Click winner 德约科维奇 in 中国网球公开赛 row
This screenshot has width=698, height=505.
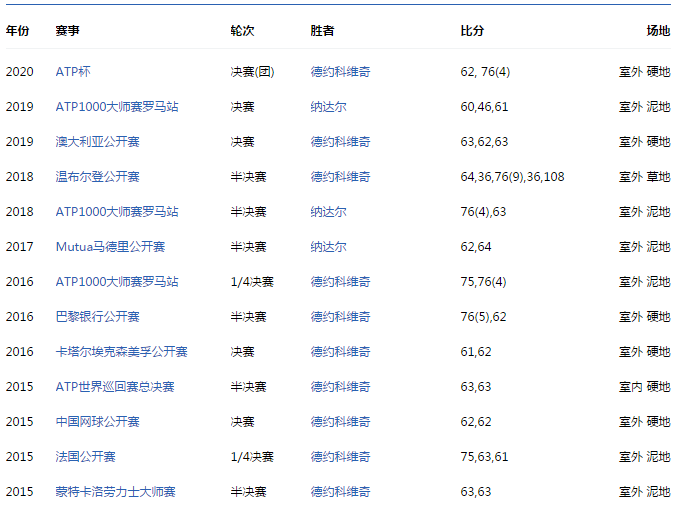pos(341,422)
